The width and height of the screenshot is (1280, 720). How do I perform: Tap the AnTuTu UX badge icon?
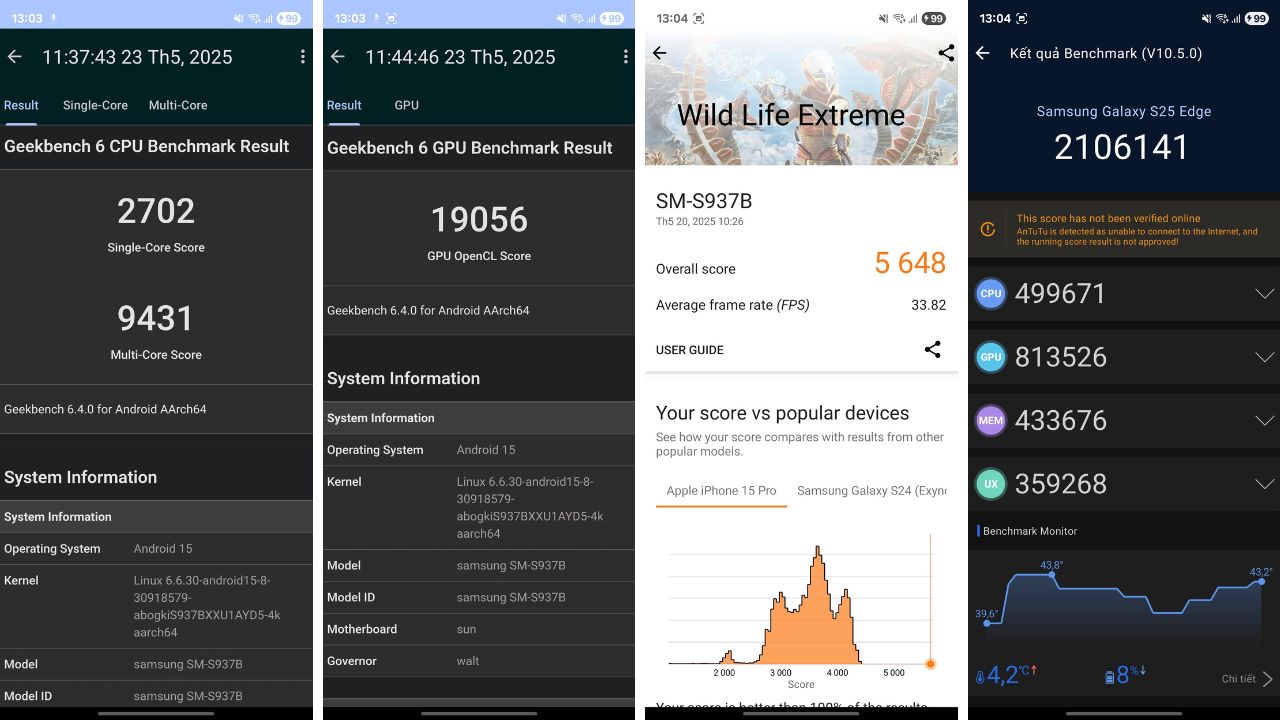click(990, 484)
